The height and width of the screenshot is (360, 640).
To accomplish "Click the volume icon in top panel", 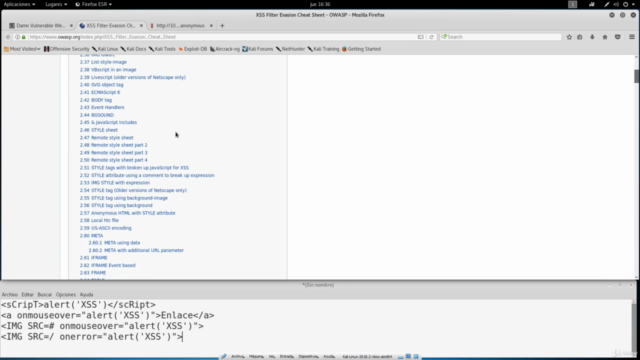I will tap(616, 4).
